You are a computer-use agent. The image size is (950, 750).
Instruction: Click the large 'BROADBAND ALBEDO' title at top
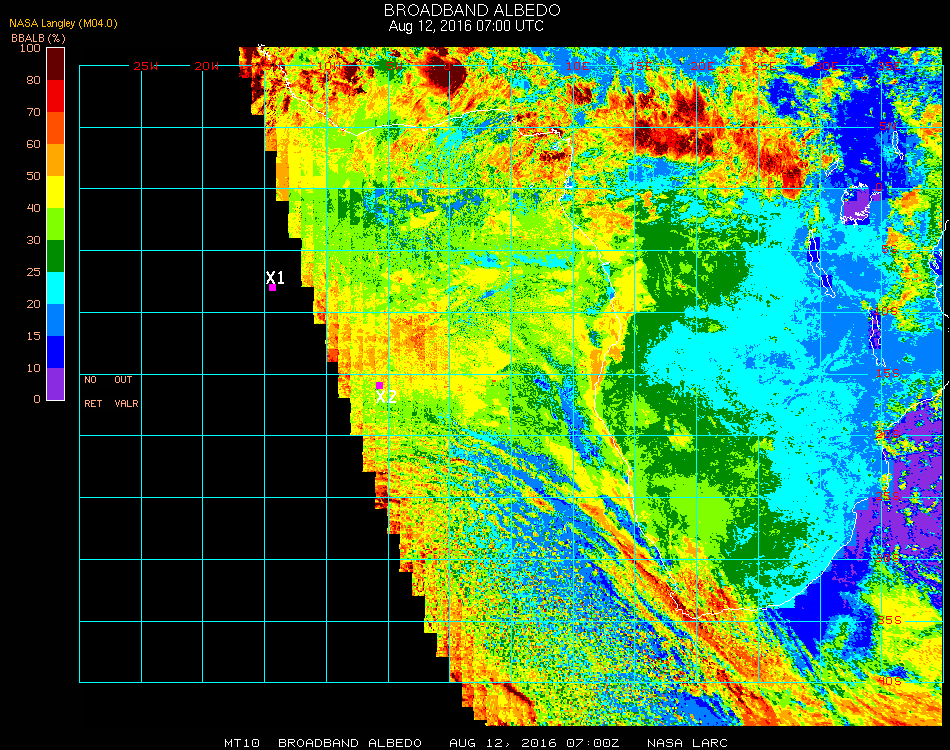(x=472, y=10)
